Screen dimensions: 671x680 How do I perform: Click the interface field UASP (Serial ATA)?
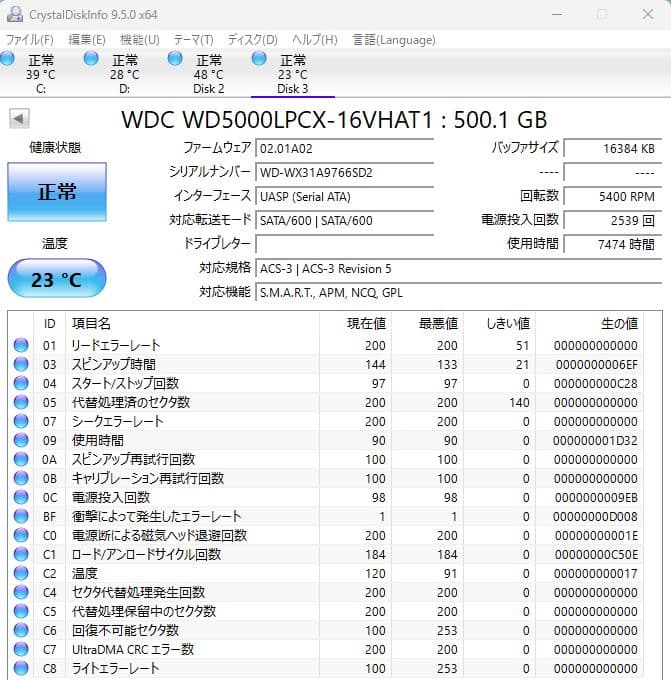345,196
